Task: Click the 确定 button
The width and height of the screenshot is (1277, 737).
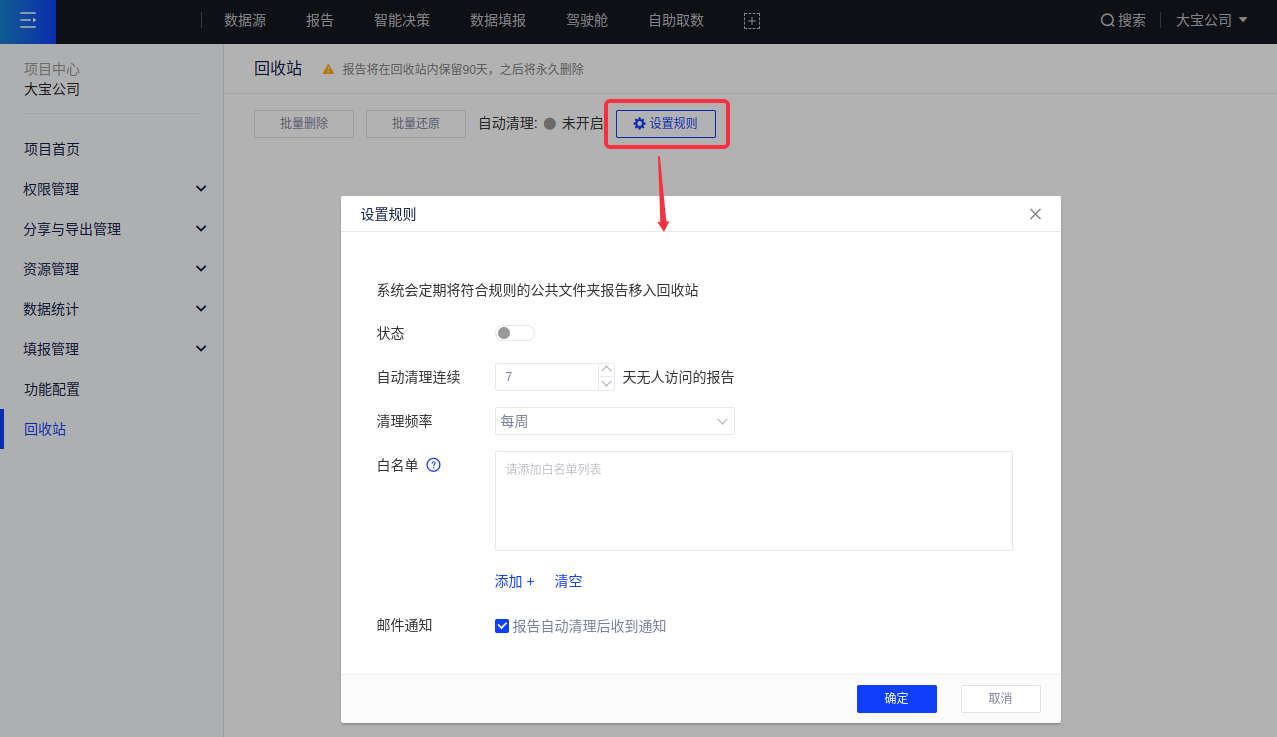Action: pyautogui.click(x=896, y=699)
